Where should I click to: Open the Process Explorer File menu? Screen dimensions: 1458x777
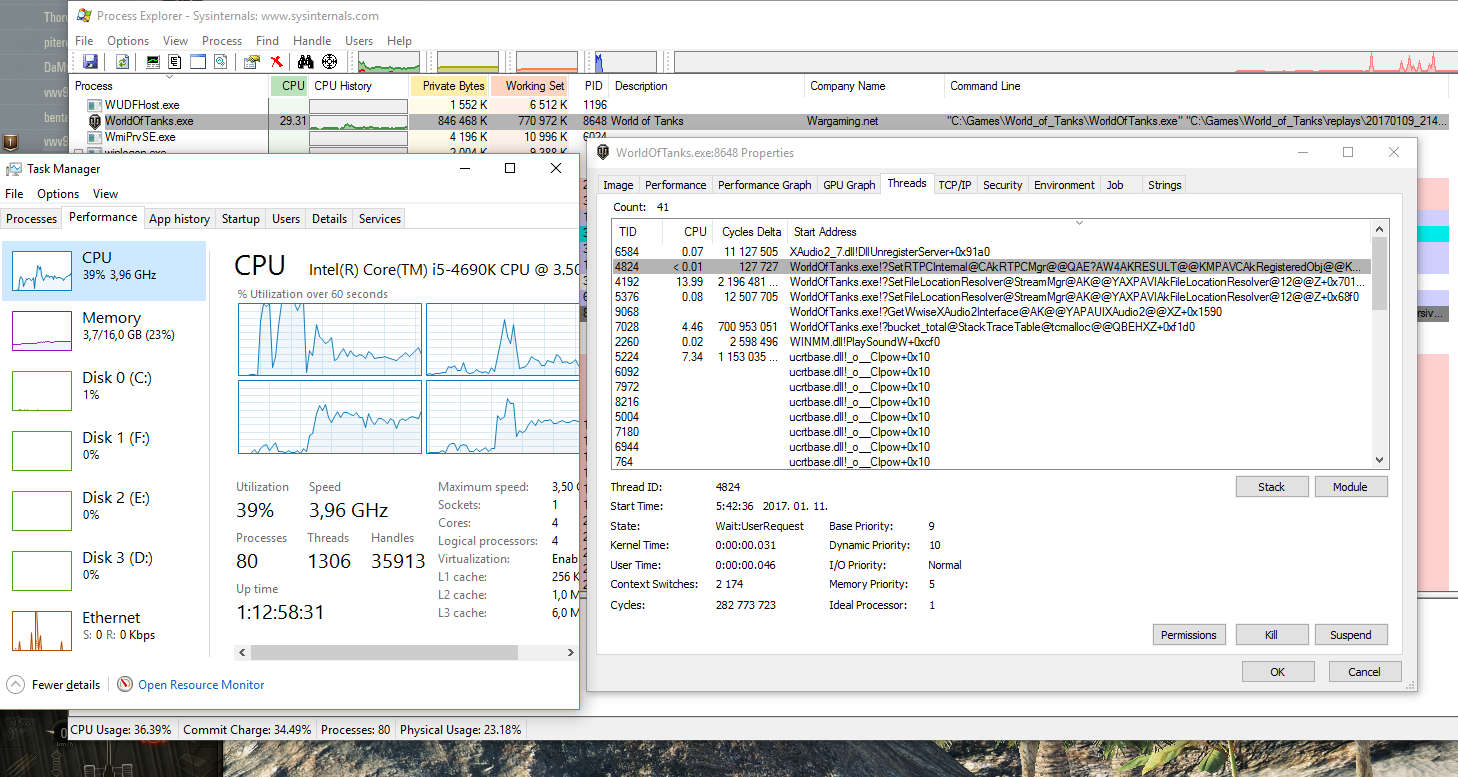[x=84, y=41]
